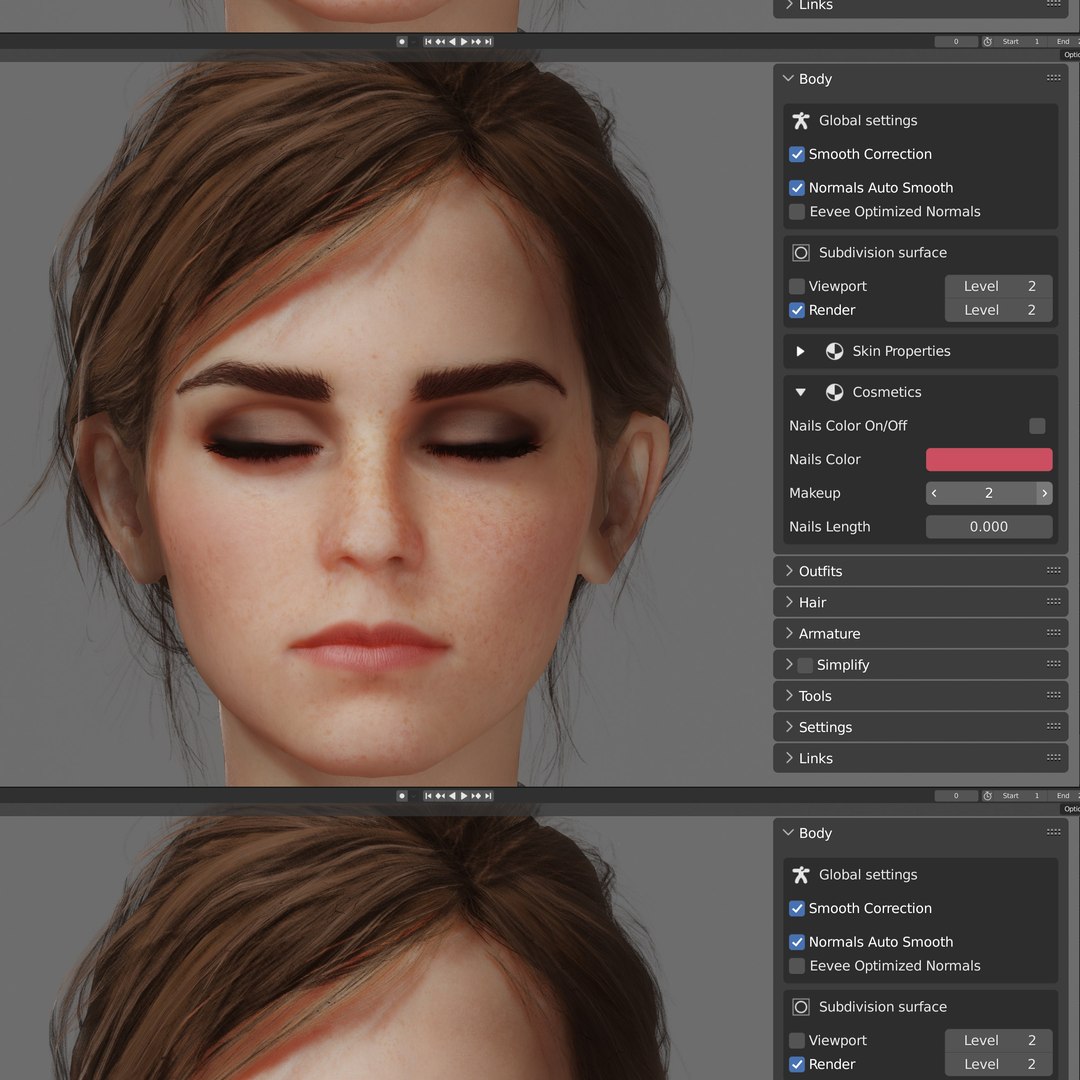Click Global settings figure icon in bottom Body panel

[x=800, y=875]
